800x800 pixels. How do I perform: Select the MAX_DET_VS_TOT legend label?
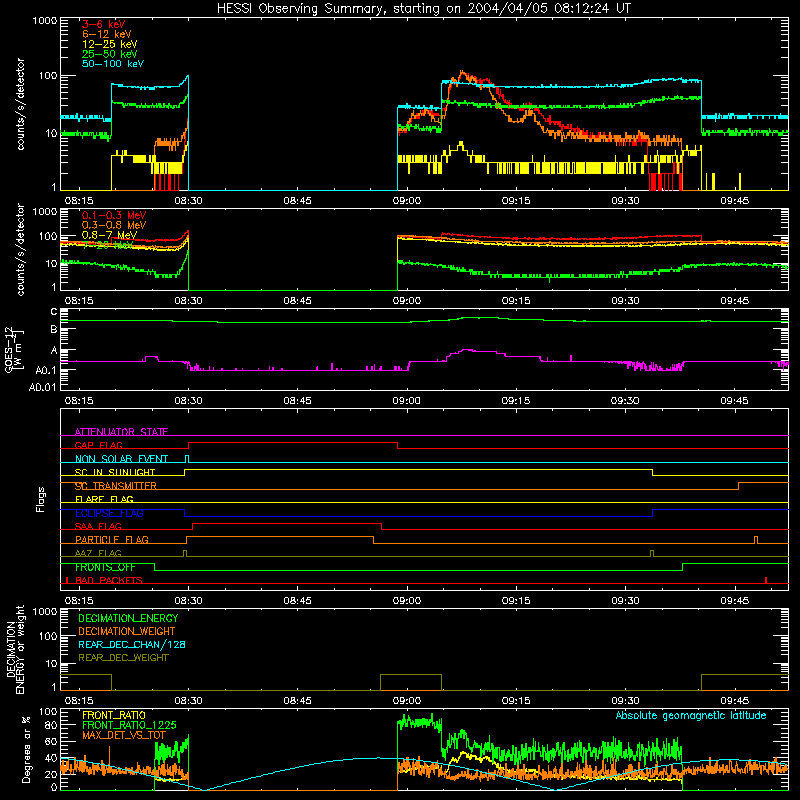[x=124, y=735]
